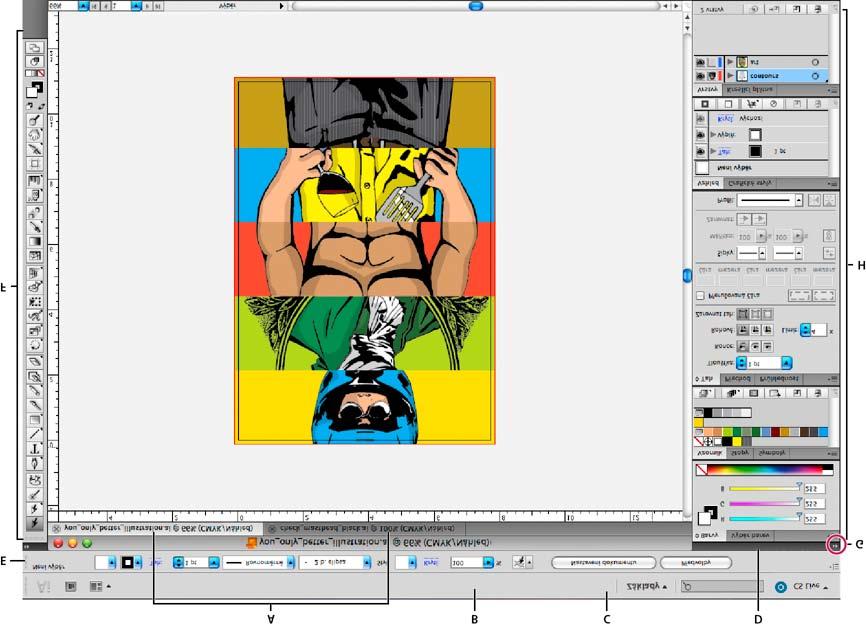Open the Průhlednost panel tab

779,379
